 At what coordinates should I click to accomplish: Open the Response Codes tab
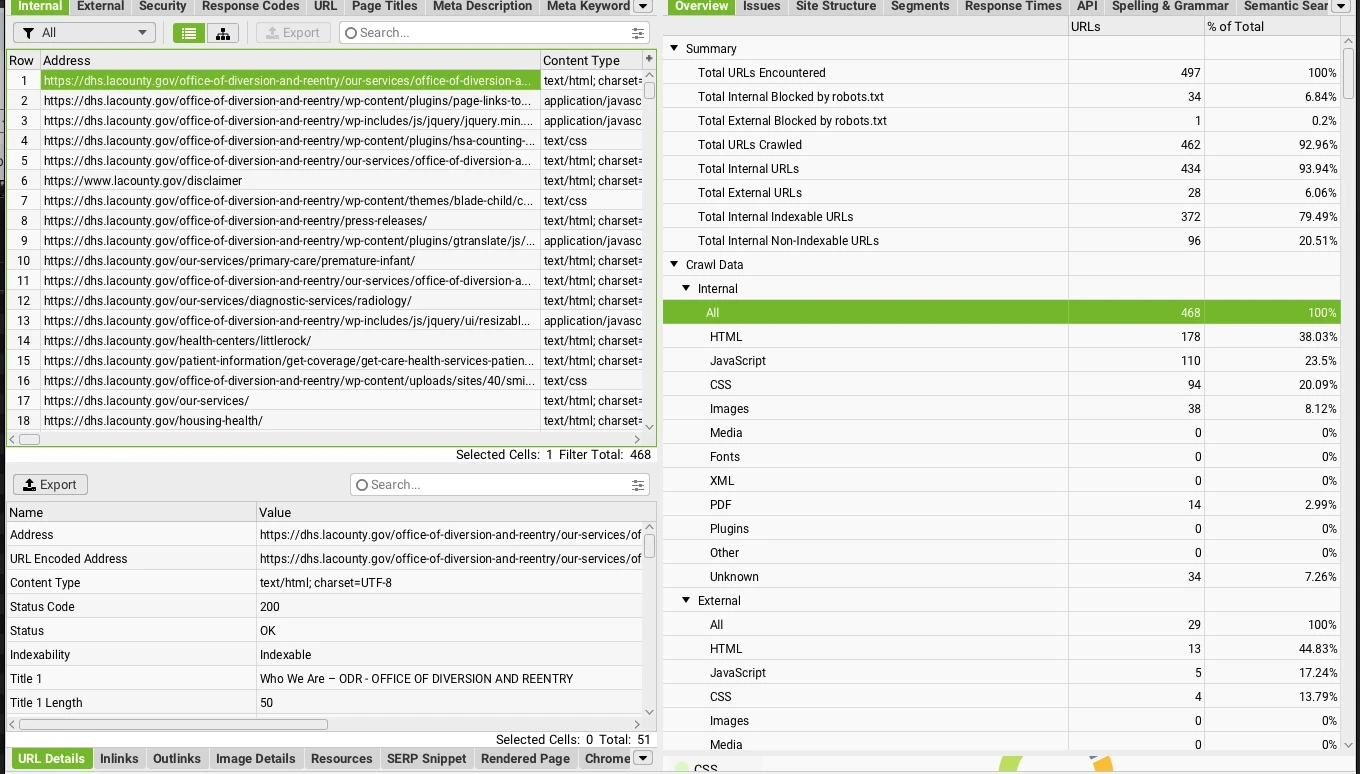point(250,6)
